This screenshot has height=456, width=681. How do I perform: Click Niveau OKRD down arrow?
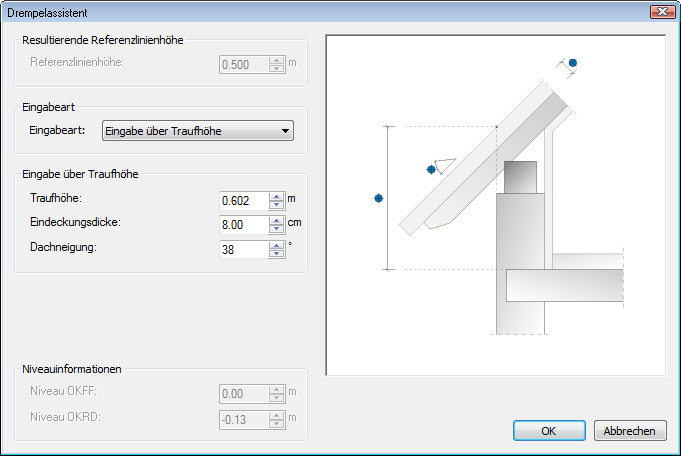tap(276, 424)
